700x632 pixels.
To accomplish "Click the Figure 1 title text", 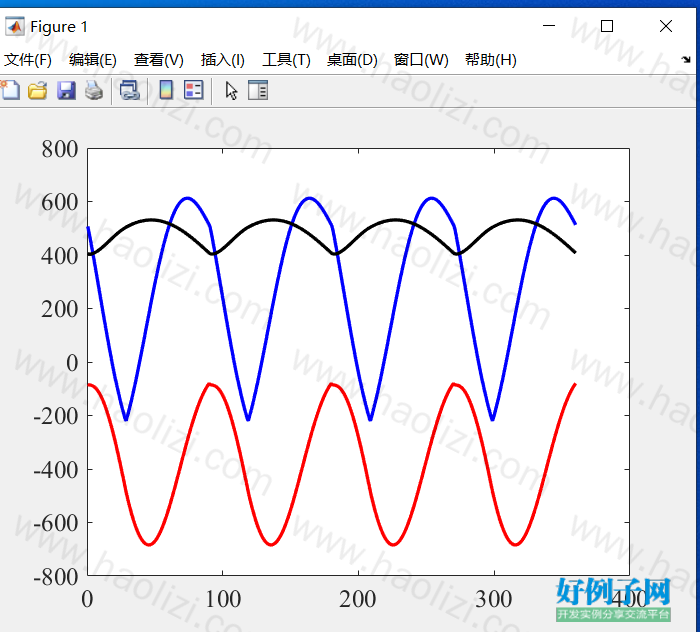I will coord(59,27).
